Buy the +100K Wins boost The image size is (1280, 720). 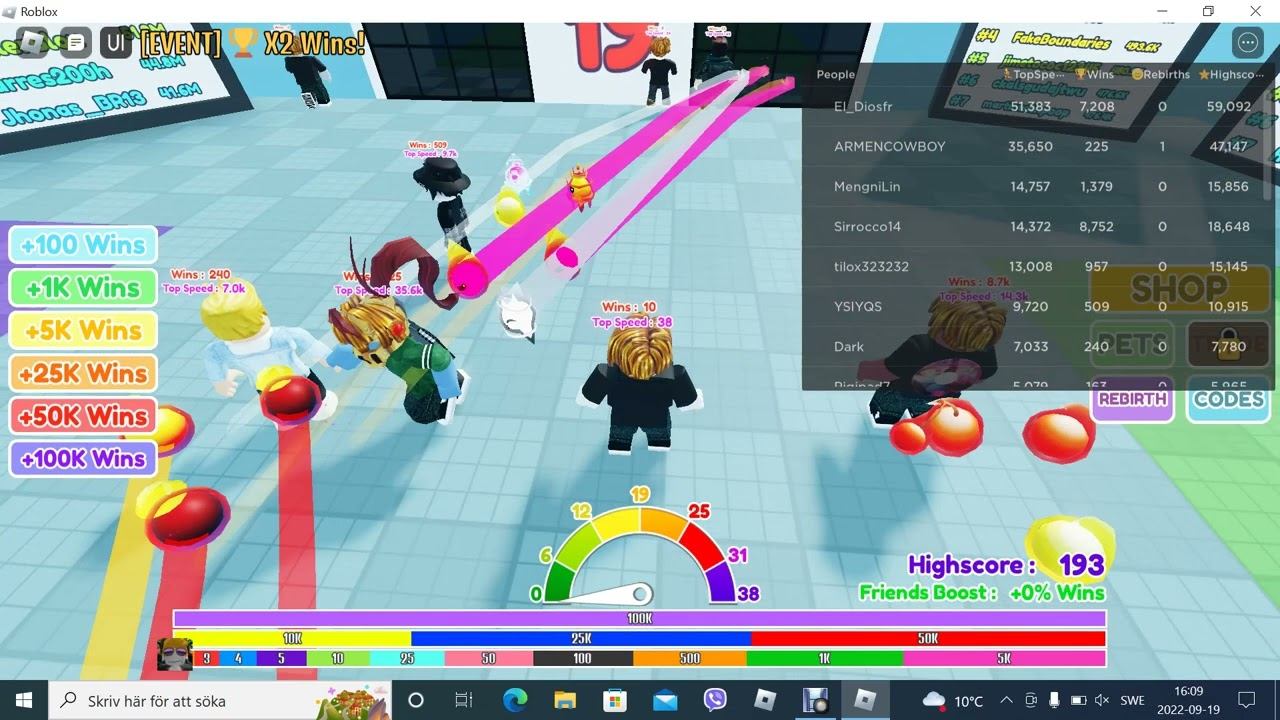pos(83,459)
